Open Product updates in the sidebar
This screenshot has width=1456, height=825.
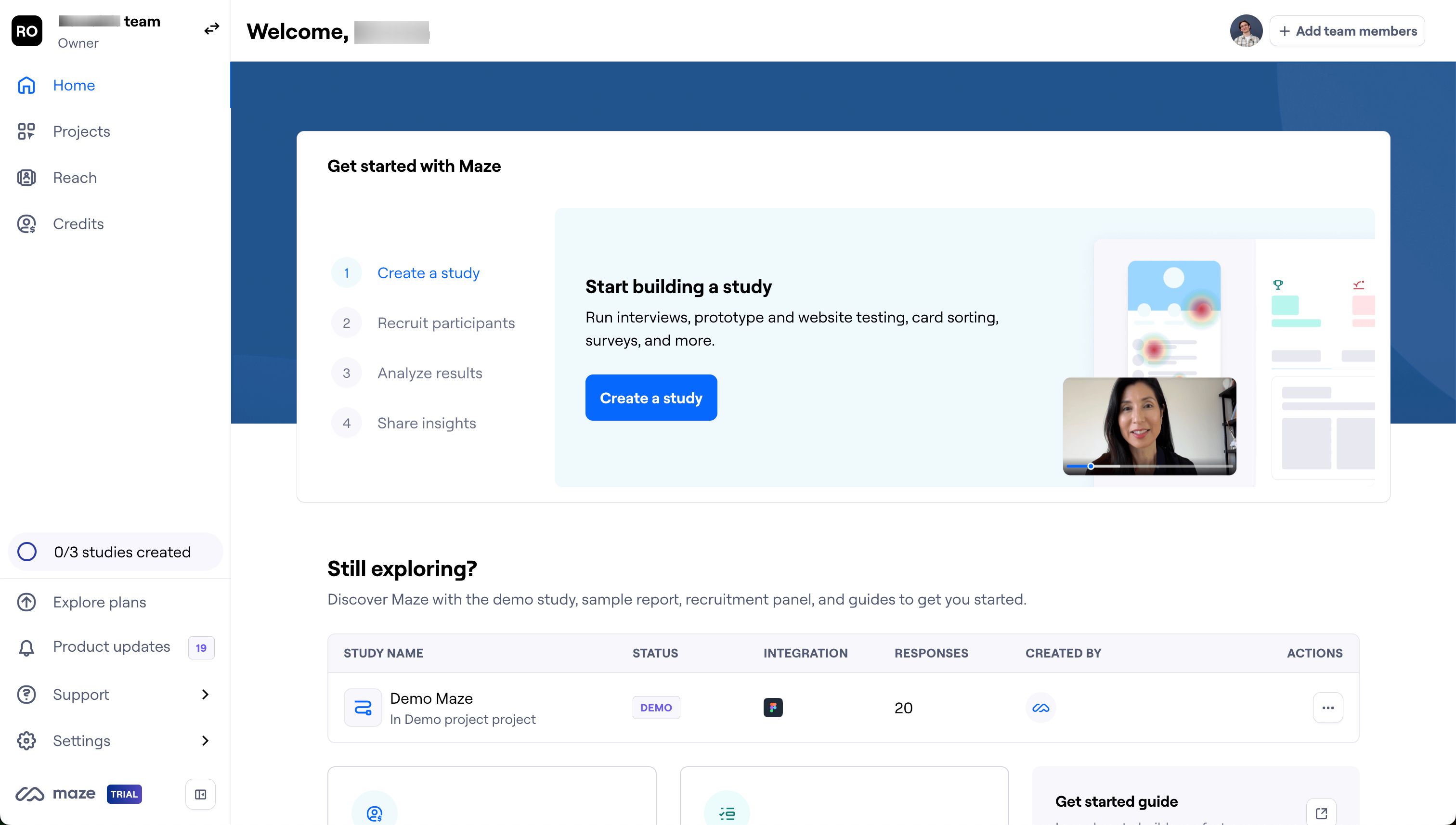click(115, 647)
